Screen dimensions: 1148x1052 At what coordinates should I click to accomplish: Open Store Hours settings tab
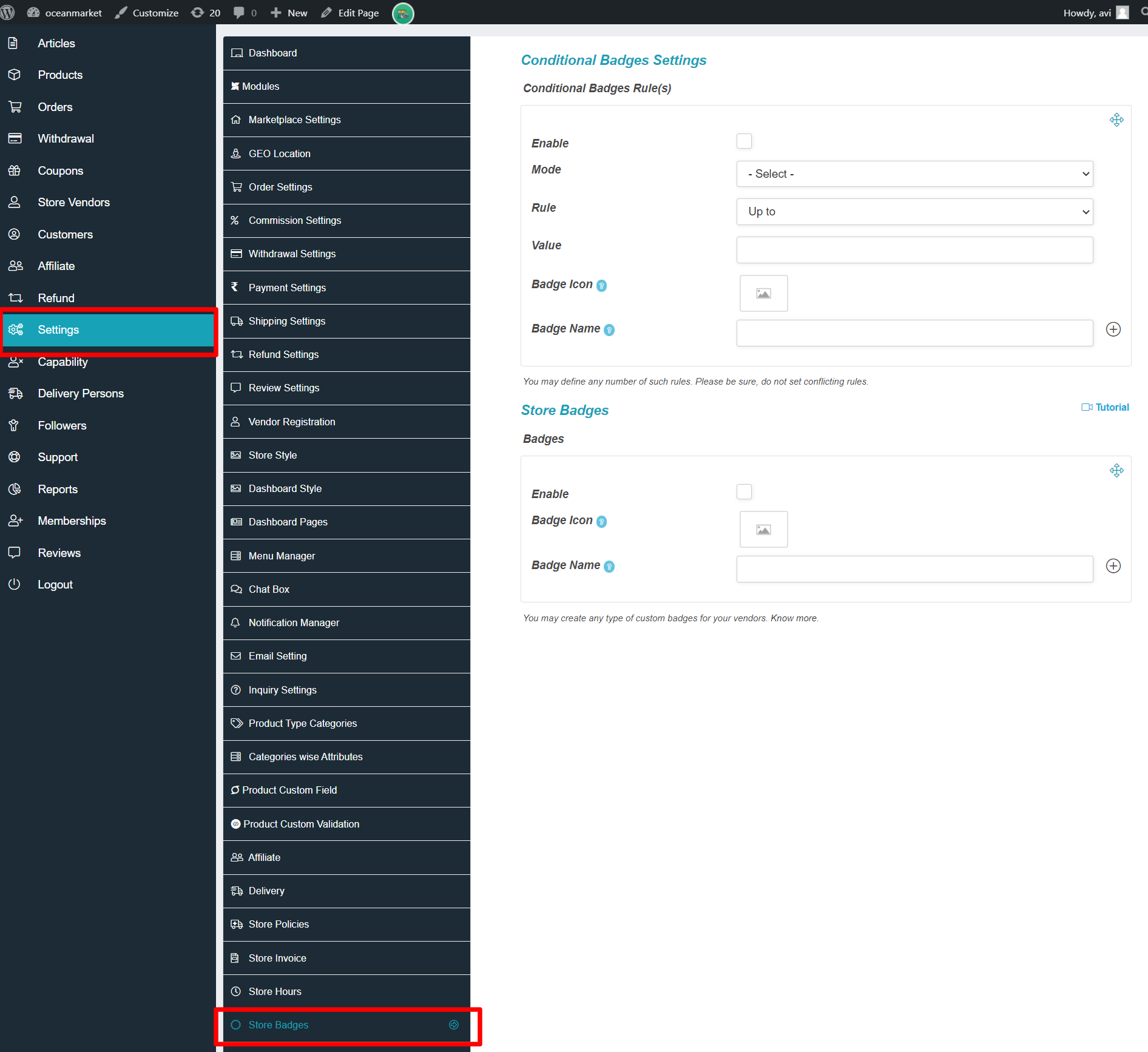[346, 991]
